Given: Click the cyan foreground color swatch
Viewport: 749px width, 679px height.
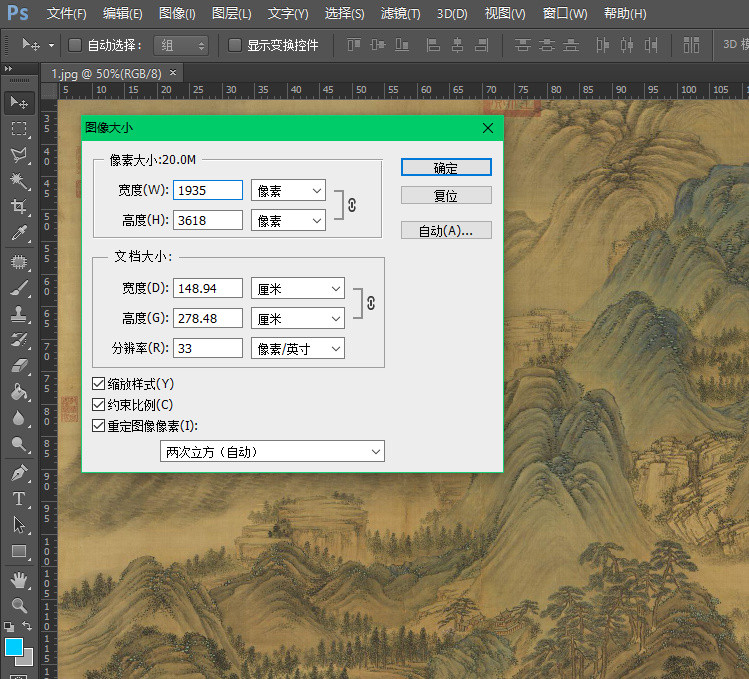Looking at the screenshot, I should [x=14, y=647].
